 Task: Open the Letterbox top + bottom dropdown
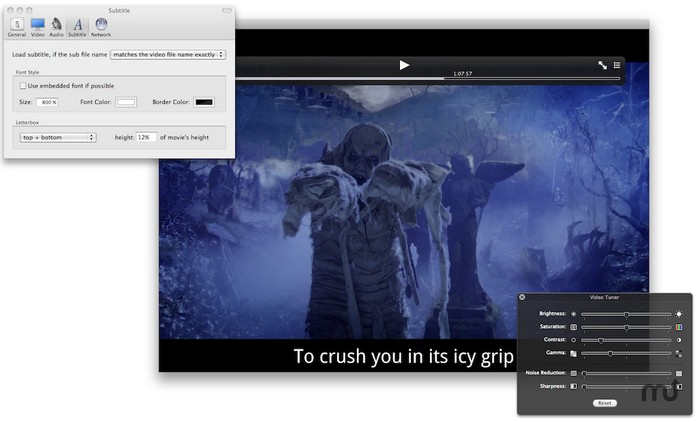click(58, 138)
